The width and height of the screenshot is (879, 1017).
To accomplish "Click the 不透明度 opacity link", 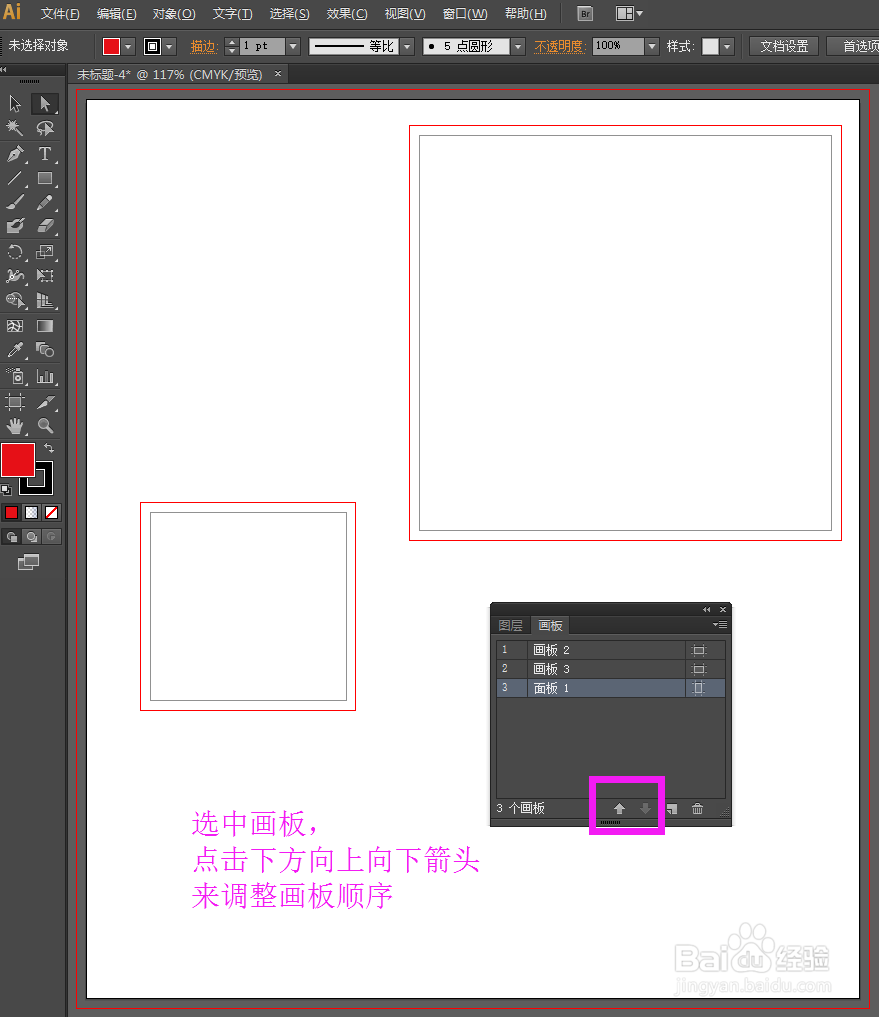I will coord(560,47).
